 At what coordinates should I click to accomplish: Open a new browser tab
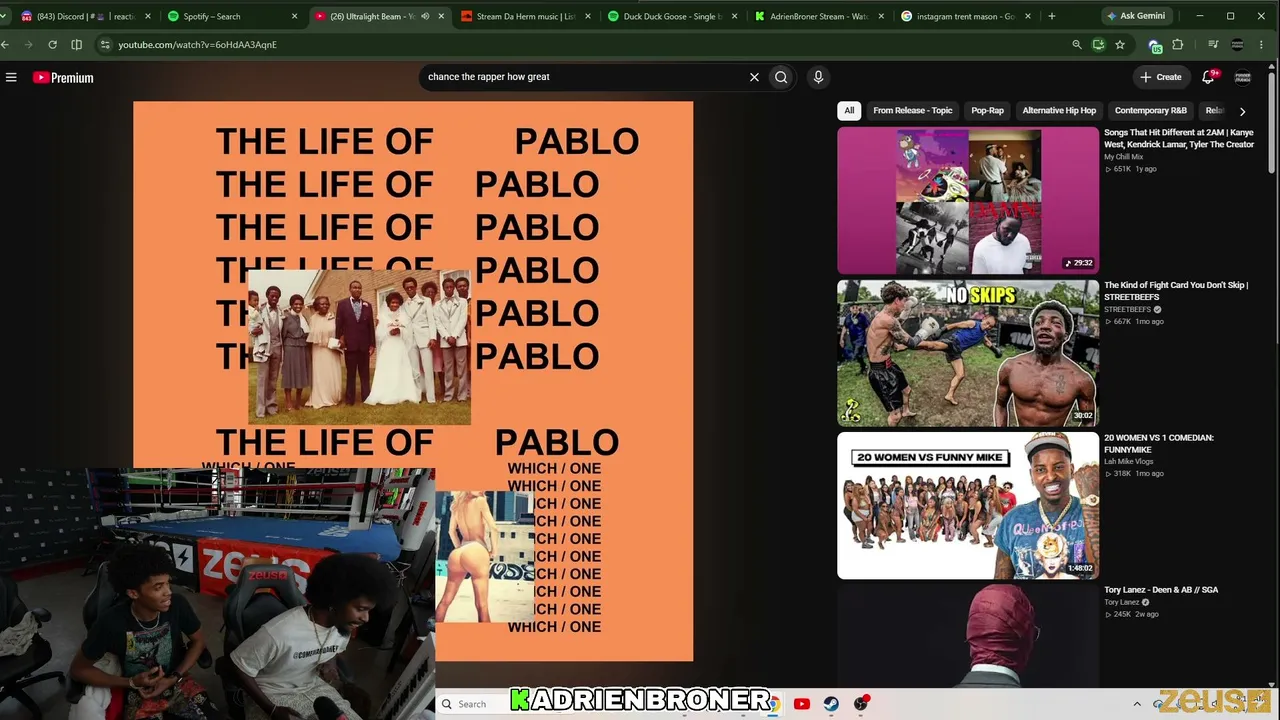pos(1051,16)
